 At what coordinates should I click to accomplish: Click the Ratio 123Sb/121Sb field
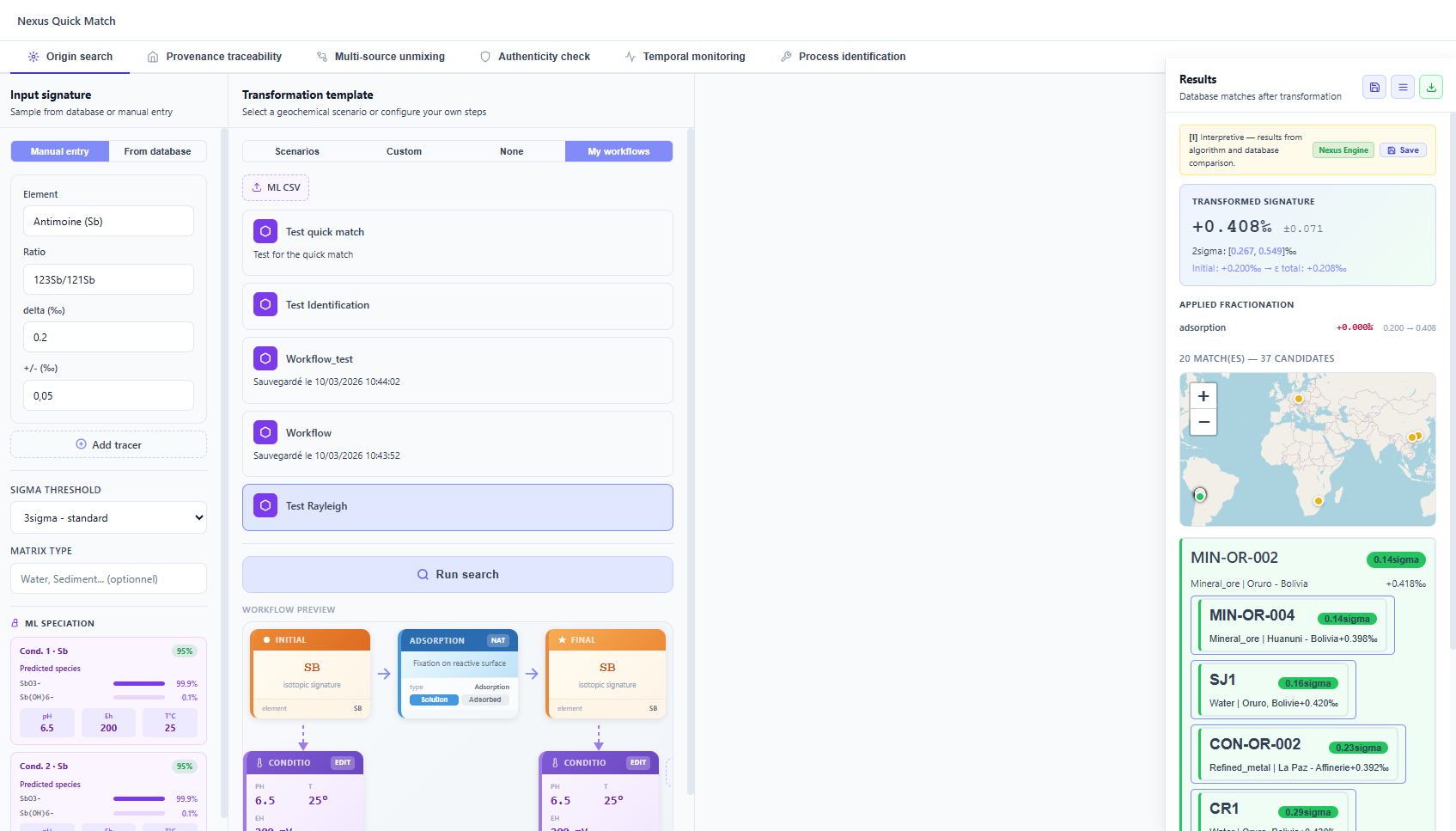tap(108, 279)
